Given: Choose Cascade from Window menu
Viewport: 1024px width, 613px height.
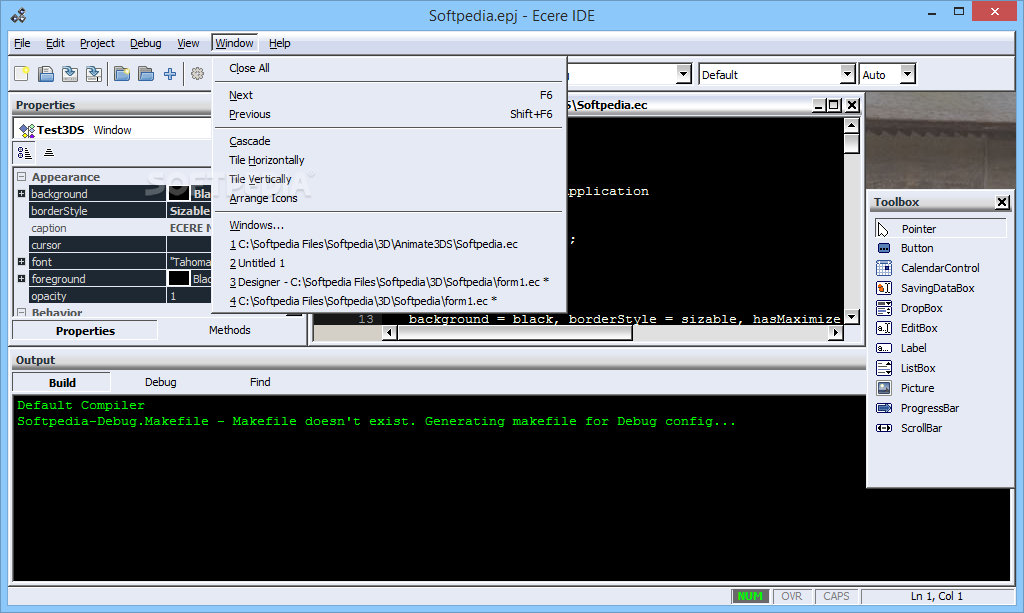Looking at the screenshot, I should [x=389, y=141].
